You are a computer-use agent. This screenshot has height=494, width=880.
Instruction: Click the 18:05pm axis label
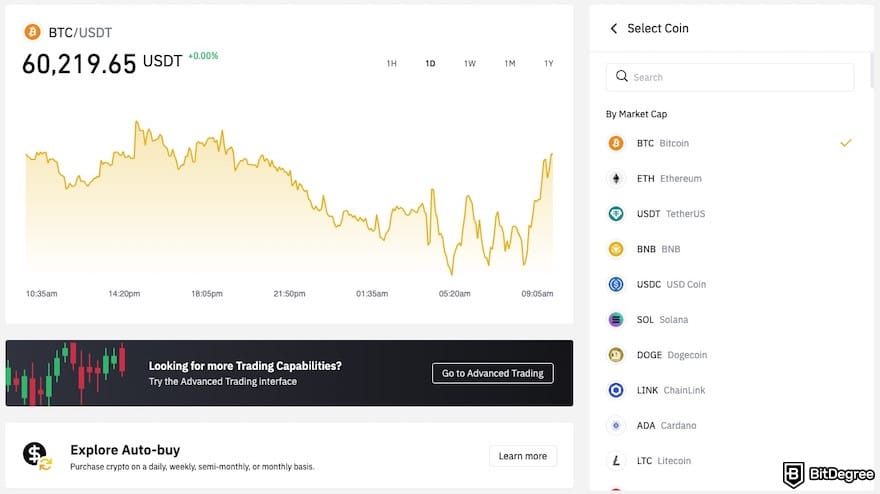[x=207, y=294]
